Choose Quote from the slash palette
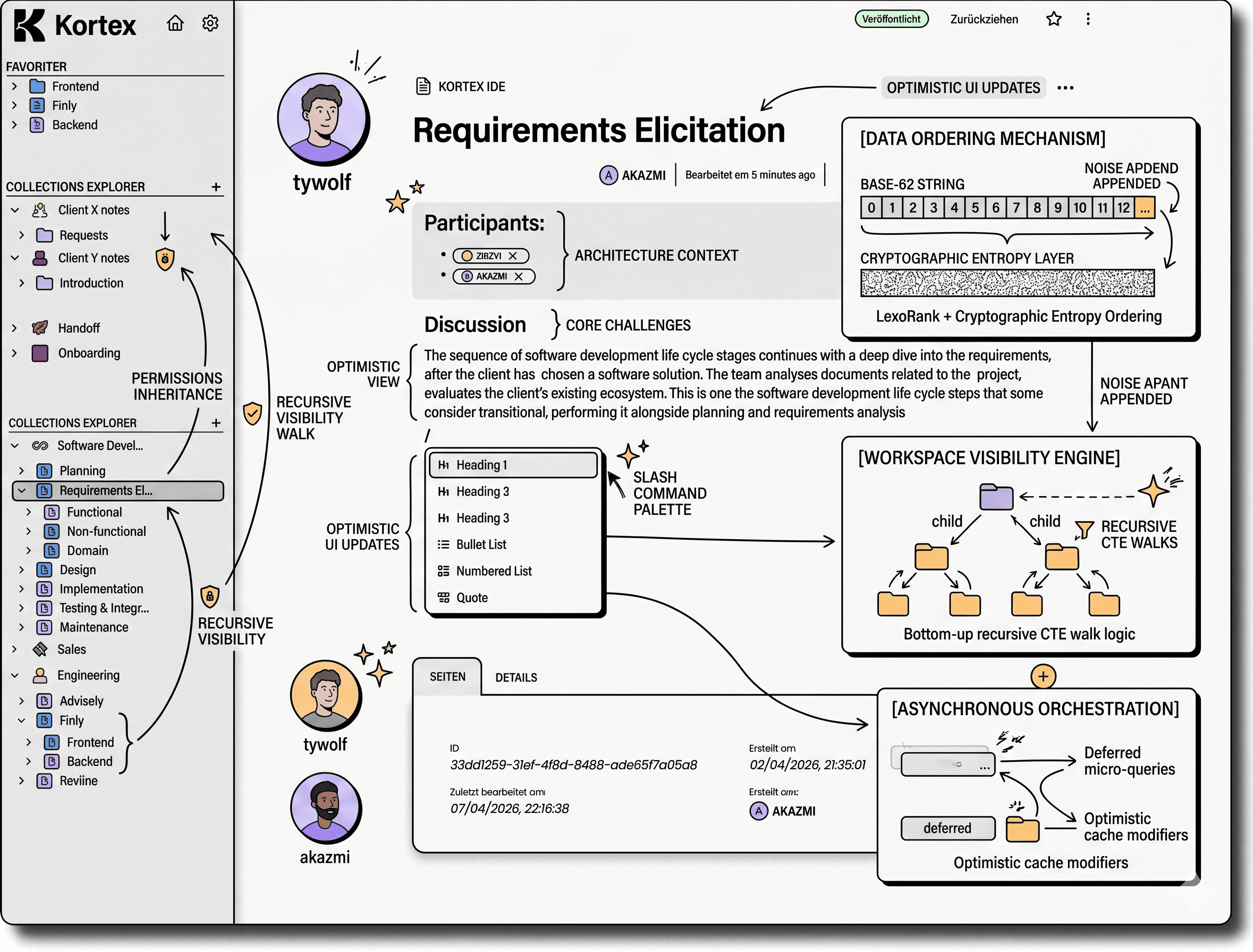This screenshot has height=952, width=1253. pos(513,598)
